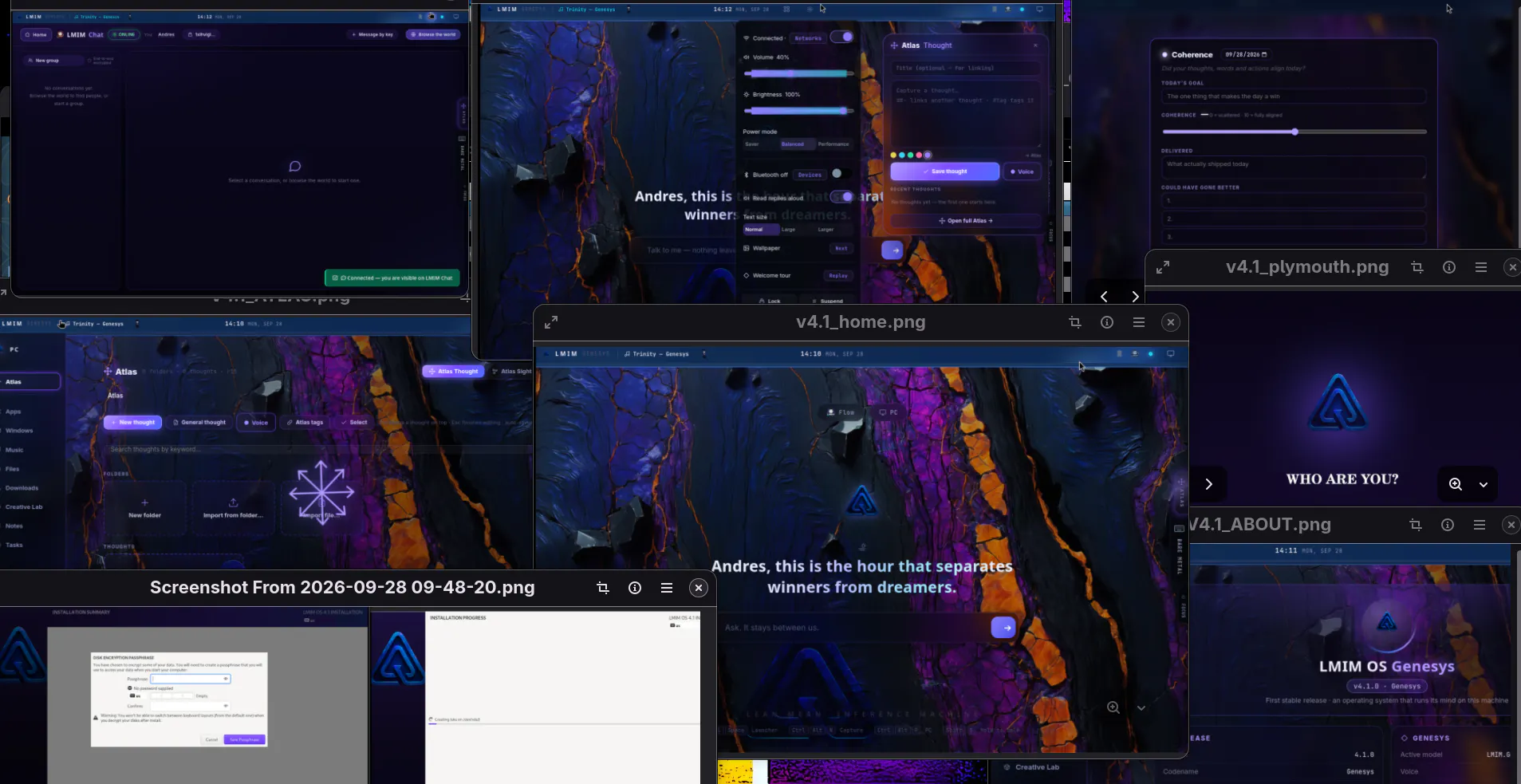1521x784 pixels.
Task: Zoom in on the v4.1_home.png image
Action: (1113, 707)
